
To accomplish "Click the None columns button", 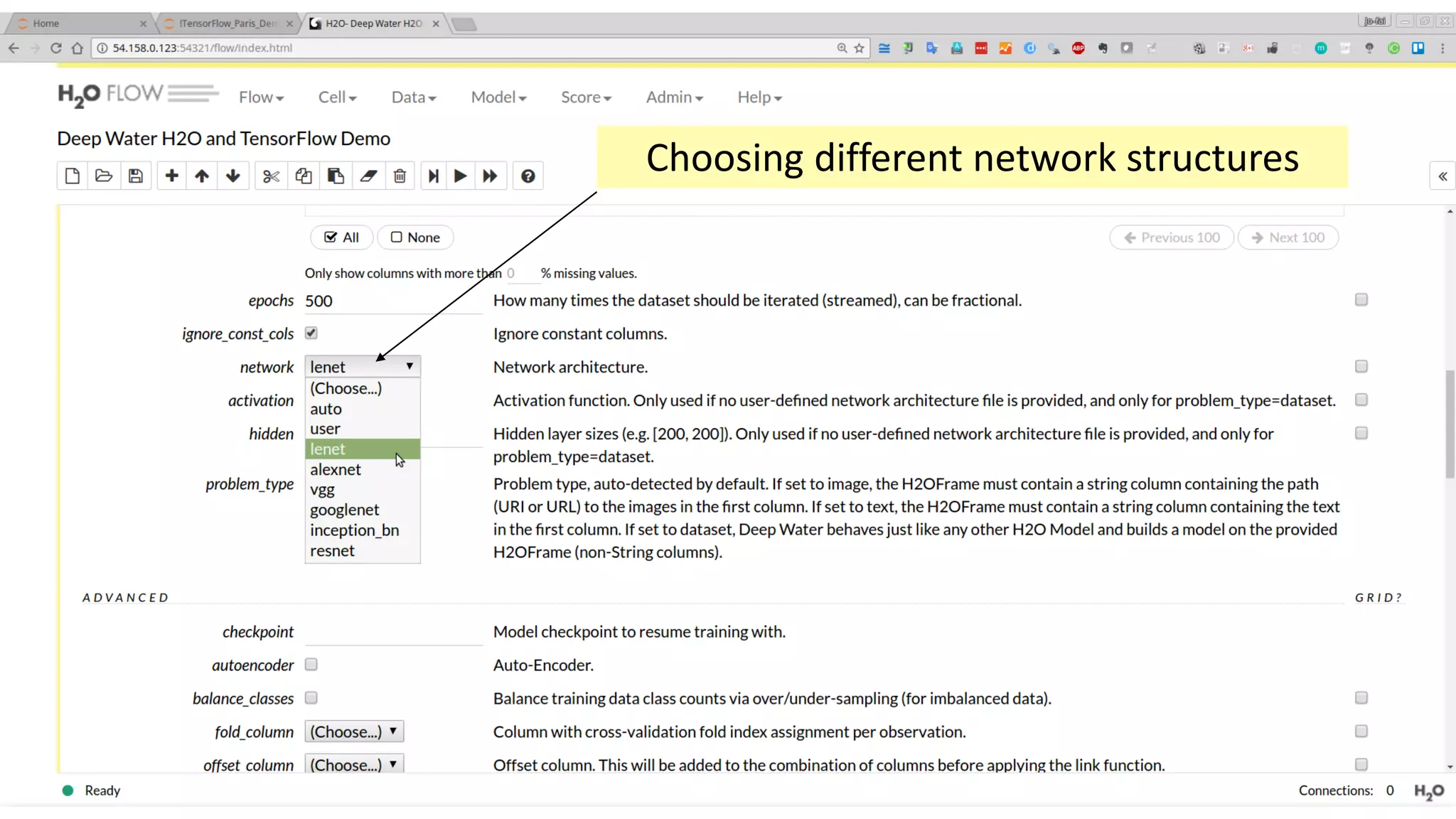I will (x=415, y=237).
